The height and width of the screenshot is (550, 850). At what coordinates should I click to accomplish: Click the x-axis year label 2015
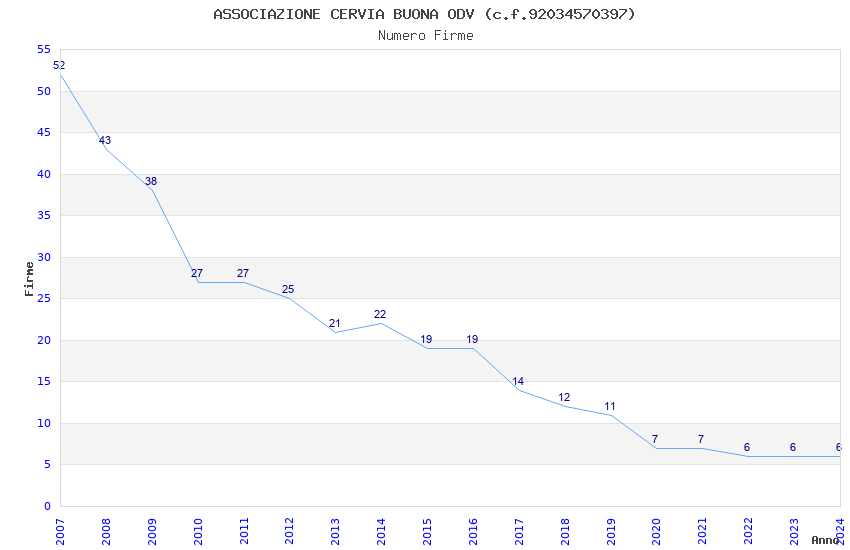tap(427, 532)
